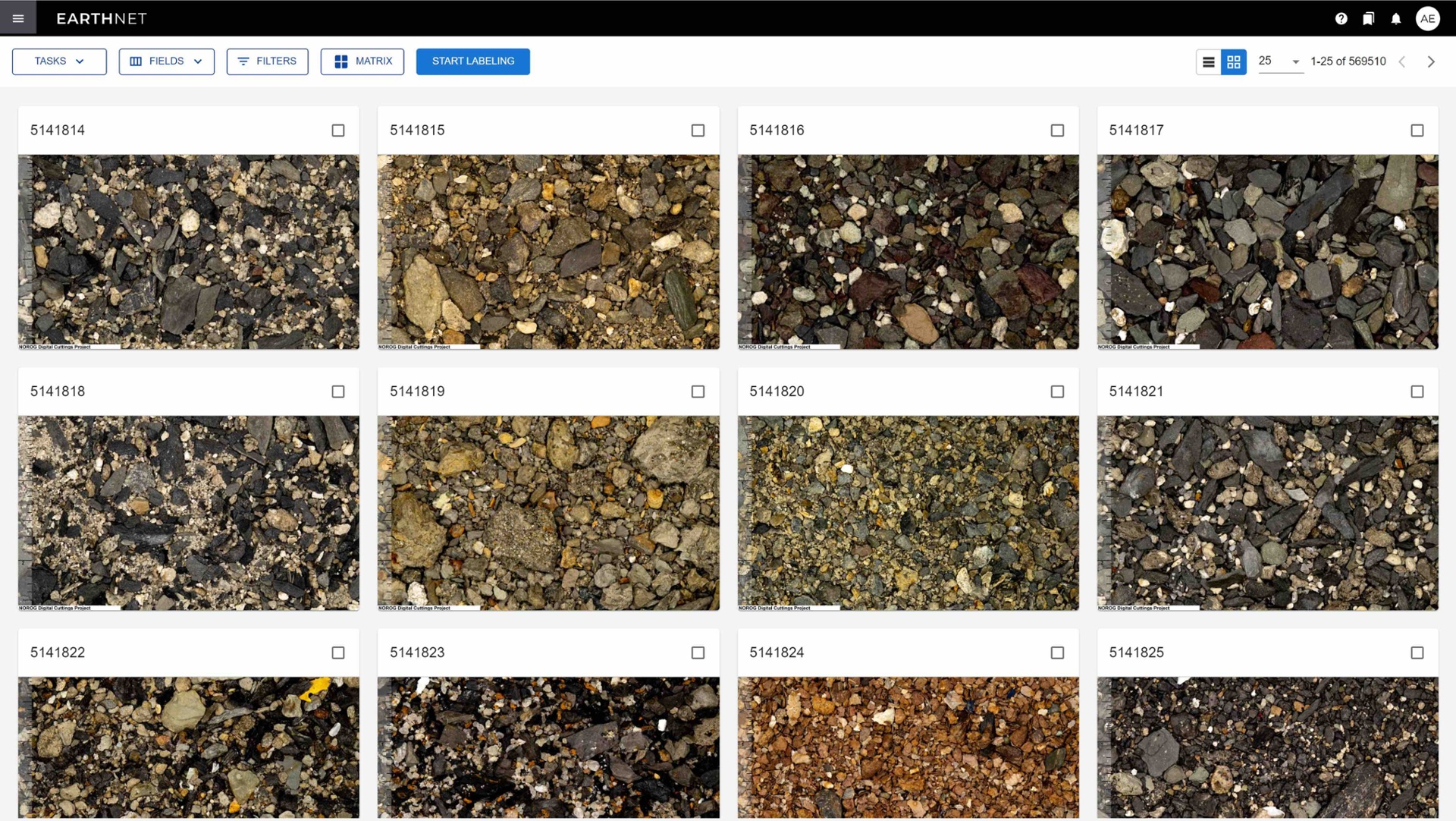Open the orange cuttings image 5141824
This screenshot has width=1456, height=821.
[908, 747]
